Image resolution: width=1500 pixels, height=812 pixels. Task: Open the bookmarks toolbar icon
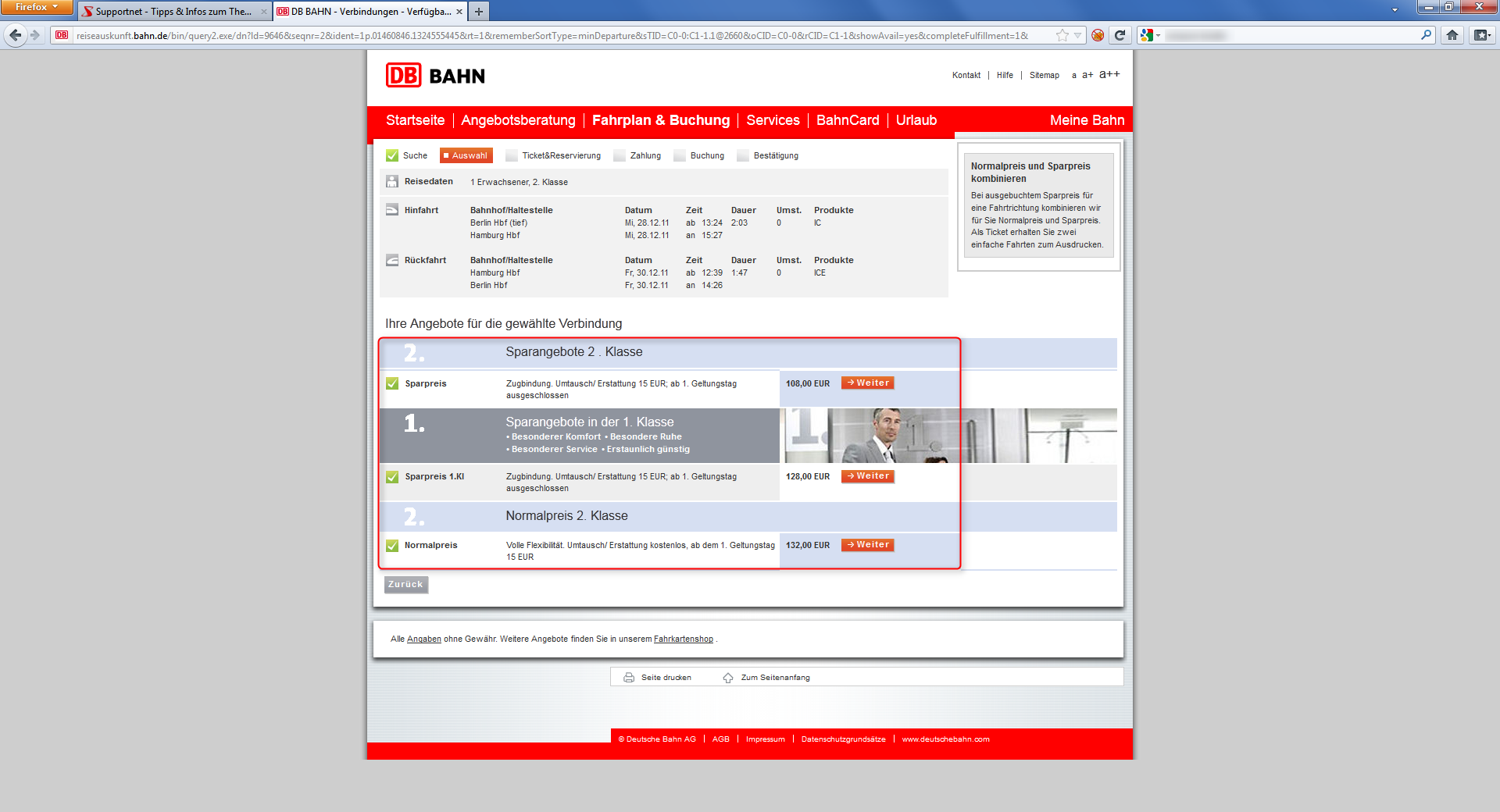click(1481, 35)
